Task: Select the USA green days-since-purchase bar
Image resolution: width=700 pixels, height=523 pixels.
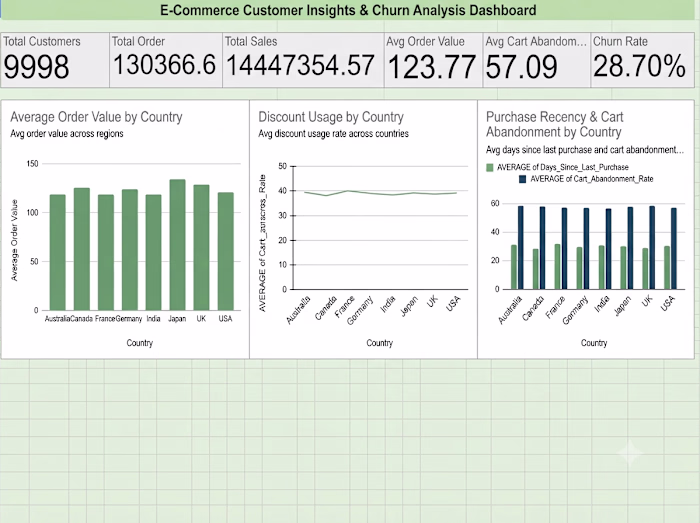Action: 667,268
